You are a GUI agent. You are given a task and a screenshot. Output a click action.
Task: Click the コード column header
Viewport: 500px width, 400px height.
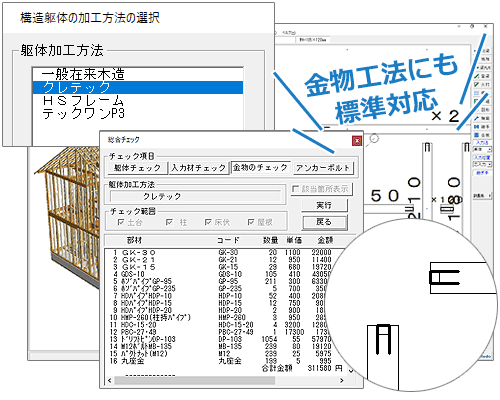228,240
